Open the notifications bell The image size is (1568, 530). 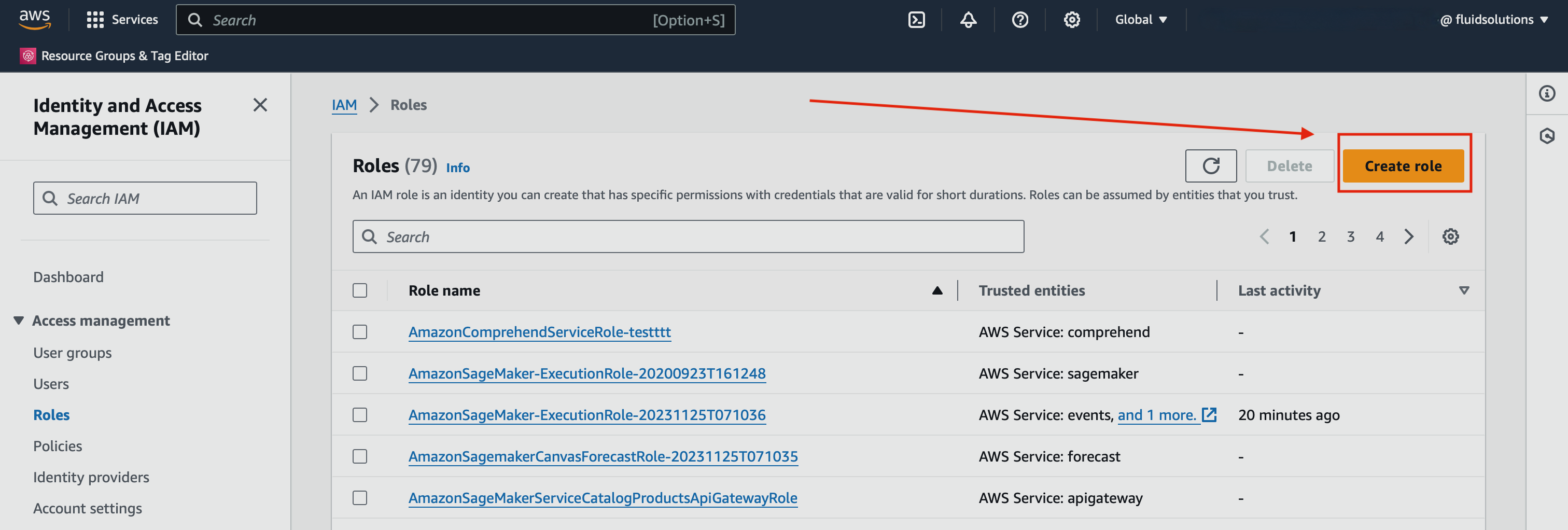coord(968,20)
